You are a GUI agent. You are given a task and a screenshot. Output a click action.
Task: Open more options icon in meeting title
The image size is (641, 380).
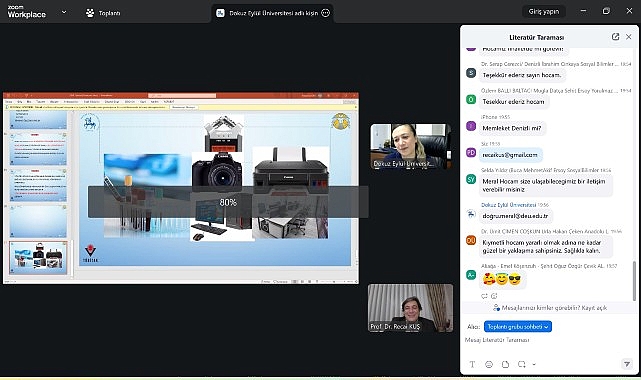coord(325,13)
